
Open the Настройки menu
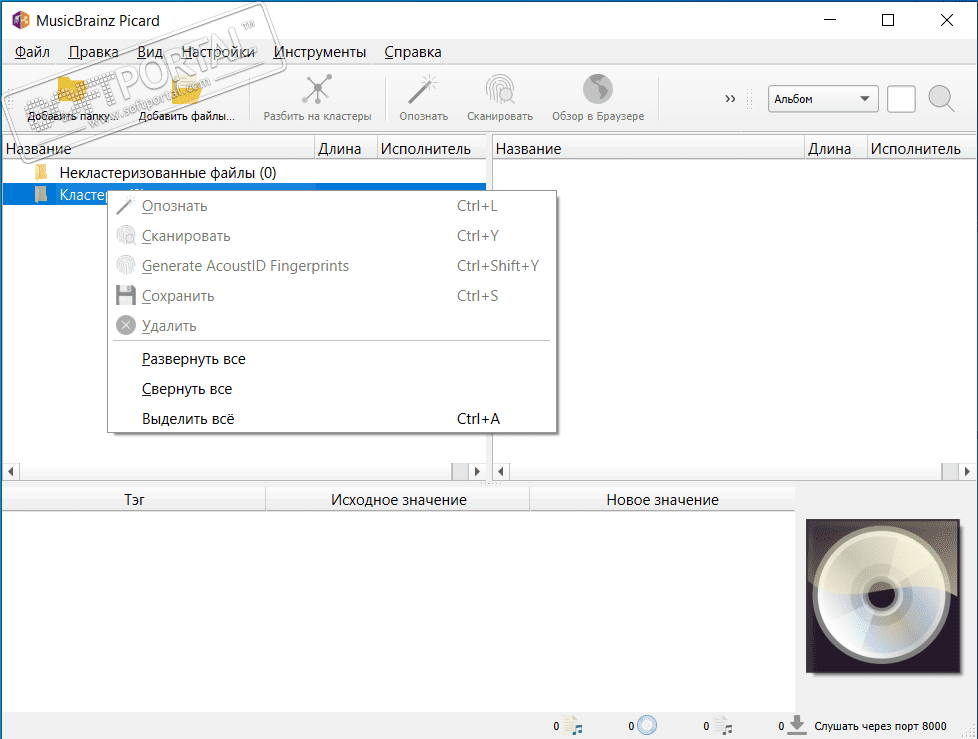click(218, 52)
